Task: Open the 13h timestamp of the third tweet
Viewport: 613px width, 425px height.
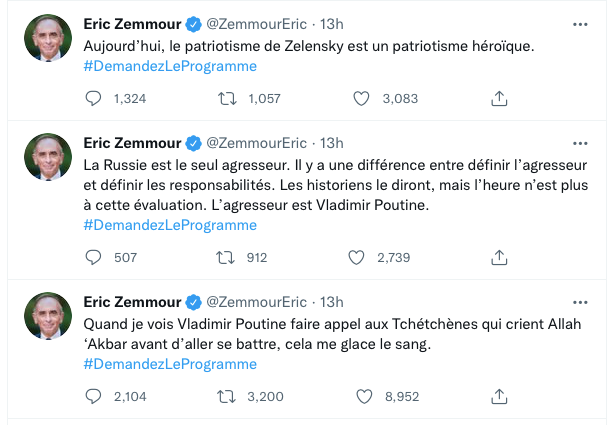Action: [x=332, y=302]
